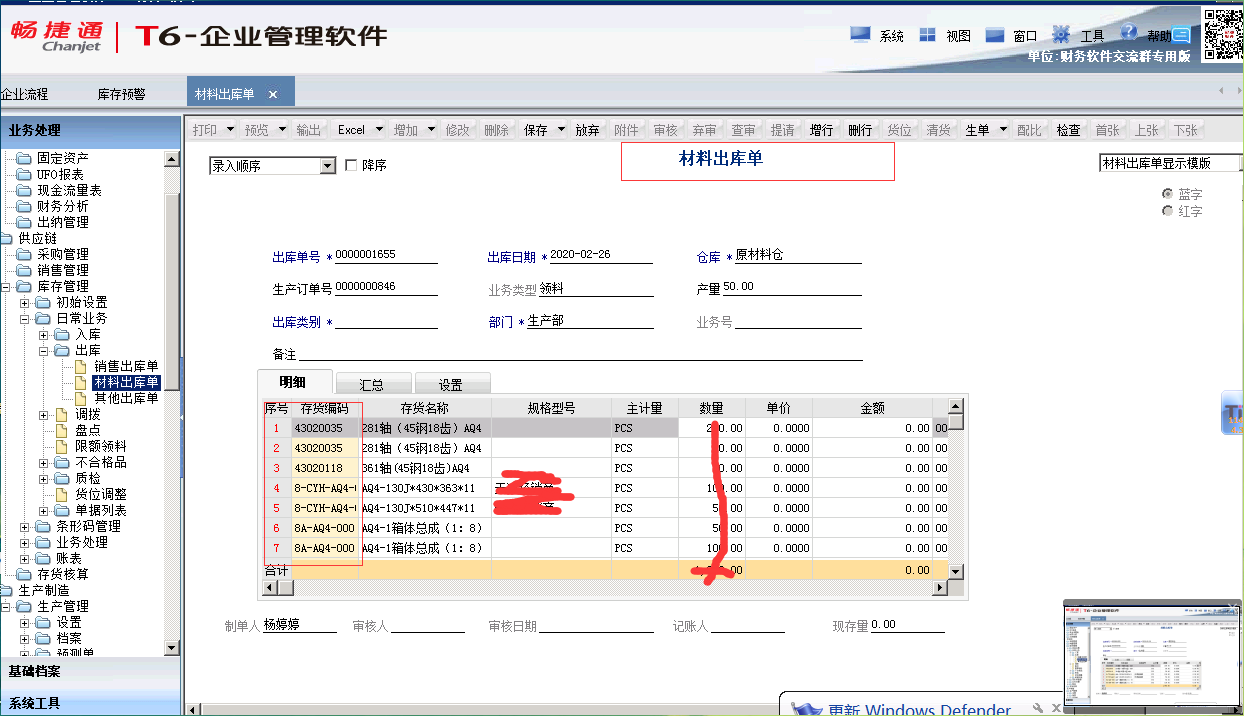The width and height of the screenshot is (1244, 716).
Task: Click the 窗口 window icon
Action: point(995,35)
